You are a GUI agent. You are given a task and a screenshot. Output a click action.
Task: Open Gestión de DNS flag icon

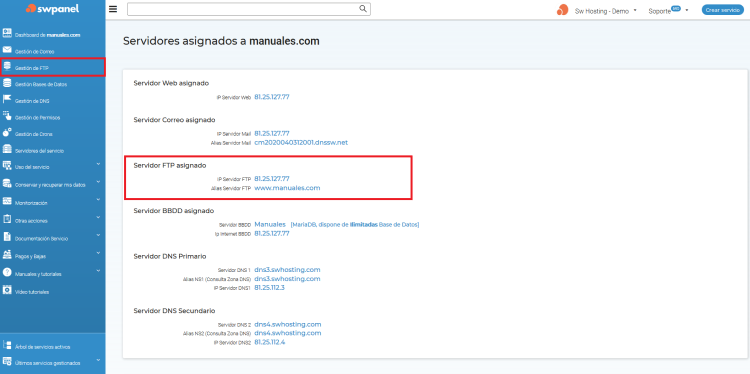point(7,99)
